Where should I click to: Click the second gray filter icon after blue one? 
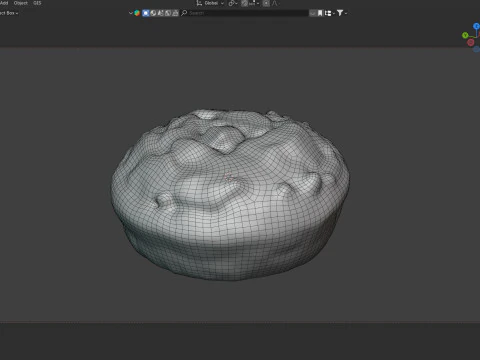coord(160,13)
